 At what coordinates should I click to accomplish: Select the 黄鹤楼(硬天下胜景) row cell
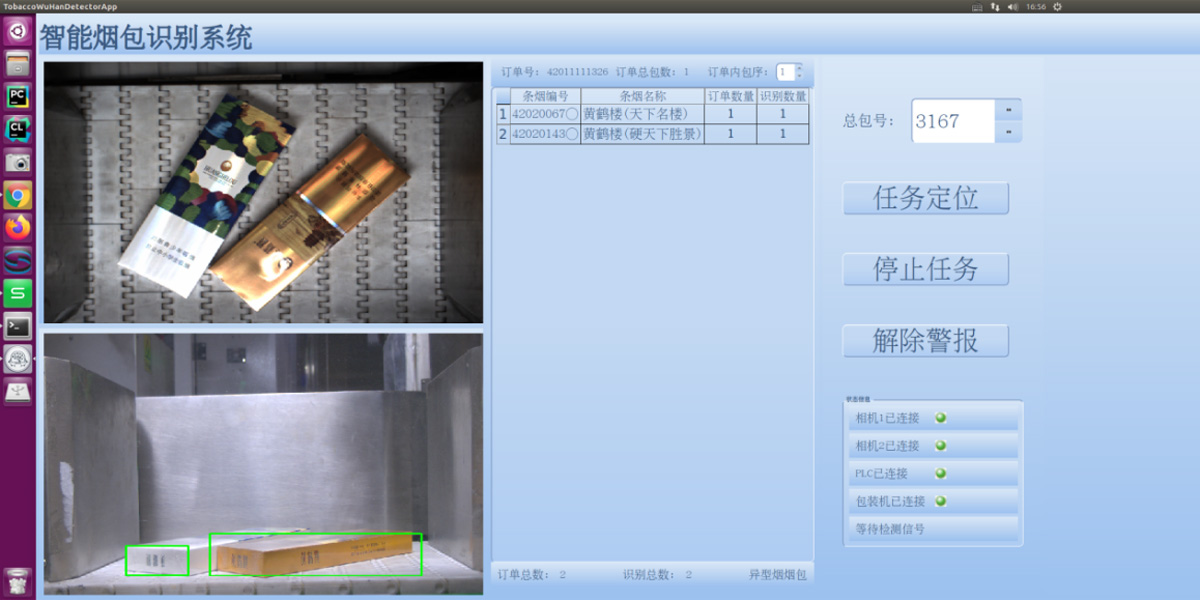pos(642,134)
